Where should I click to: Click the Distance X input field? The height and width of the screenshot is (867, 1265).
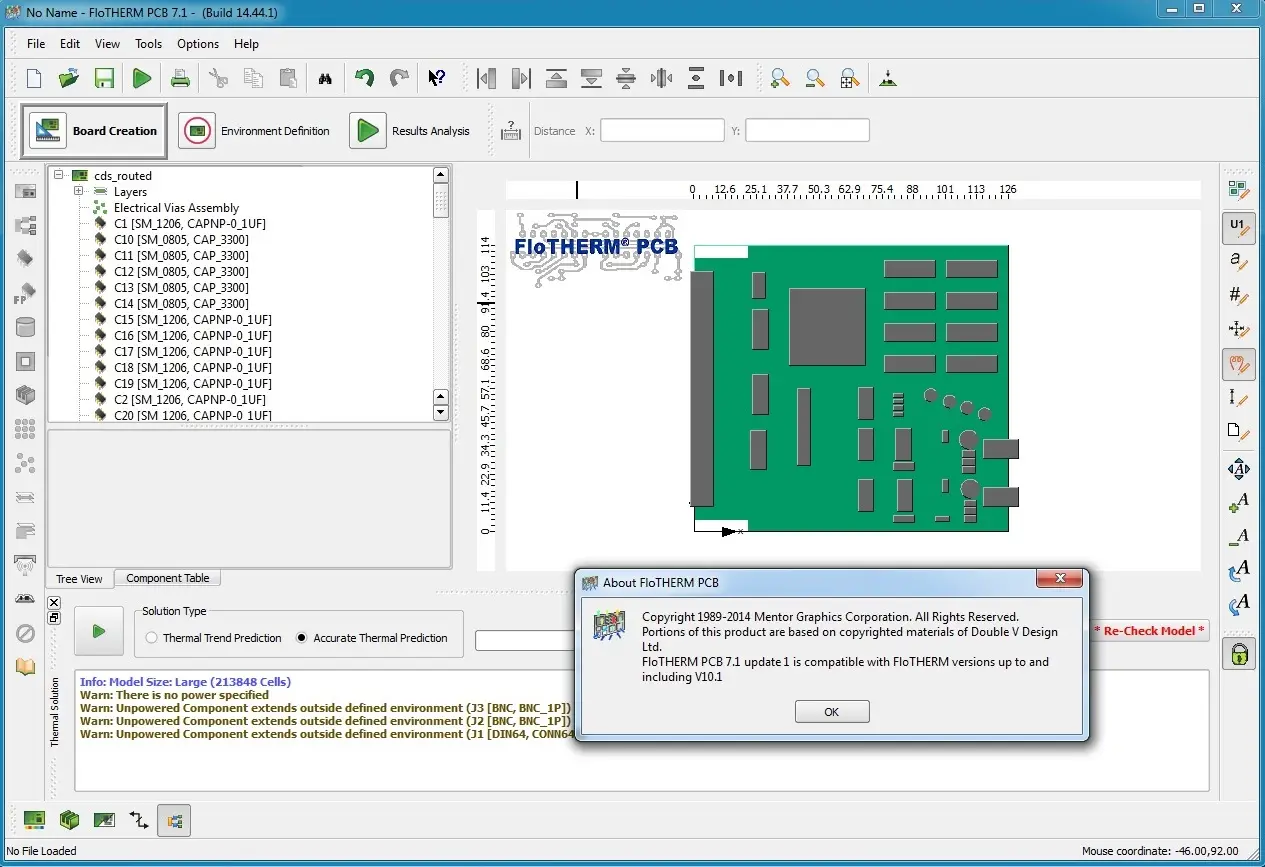point(662,130)
